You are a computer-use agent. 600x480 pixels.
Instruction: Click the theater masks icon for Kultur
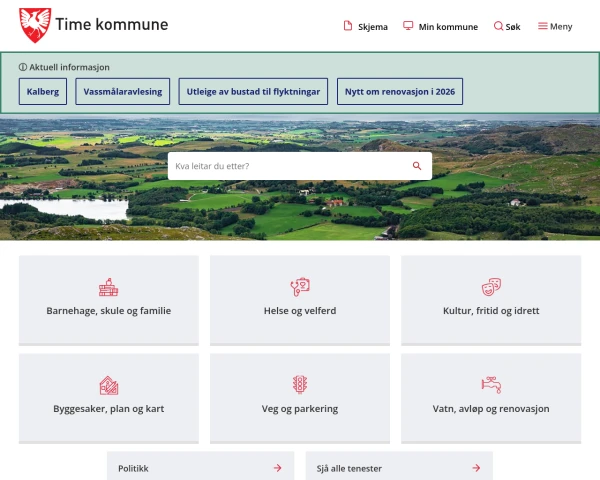click(x=491, y=287)
